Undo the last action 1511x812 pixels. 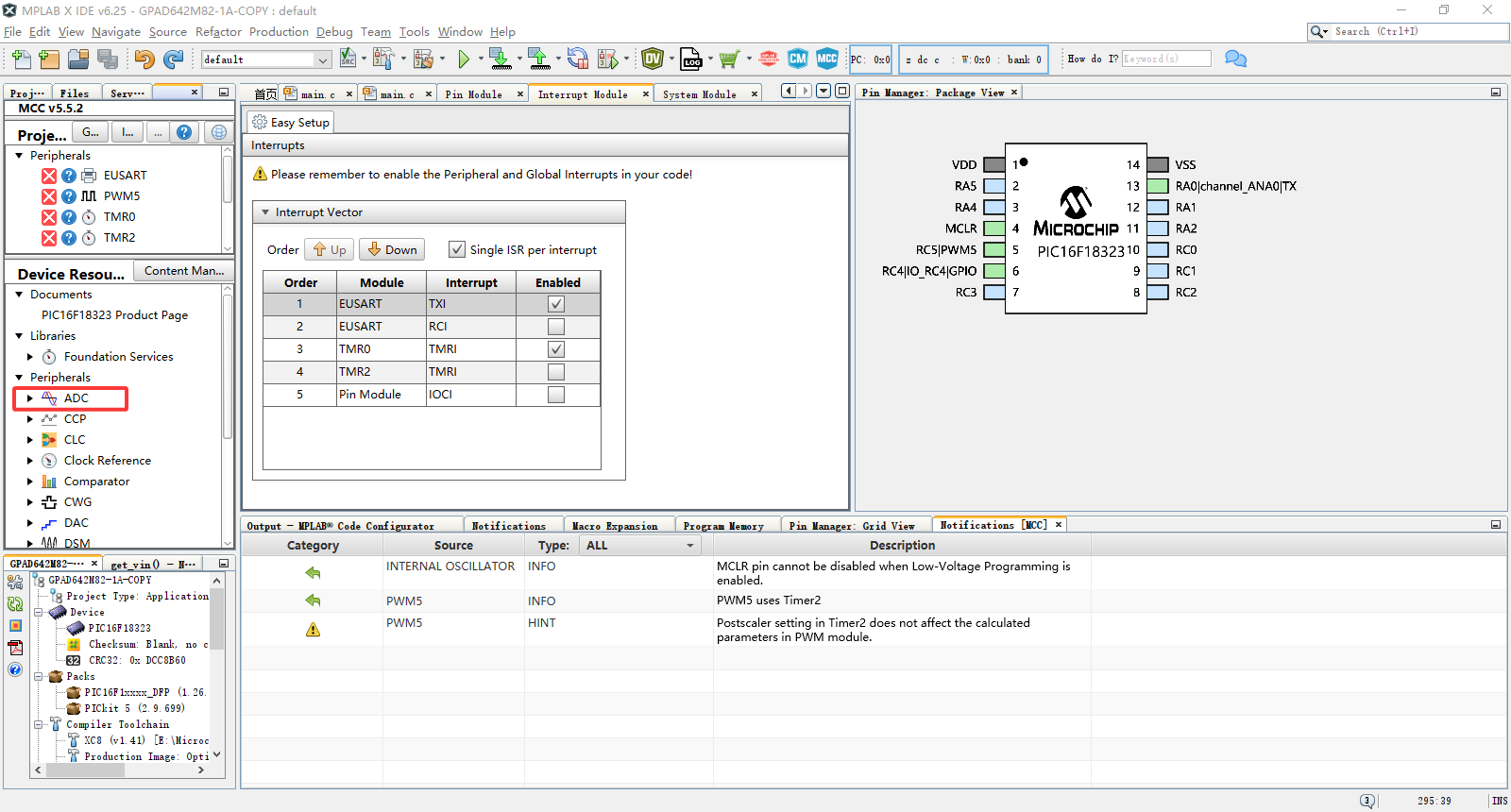tap(144, 59)
